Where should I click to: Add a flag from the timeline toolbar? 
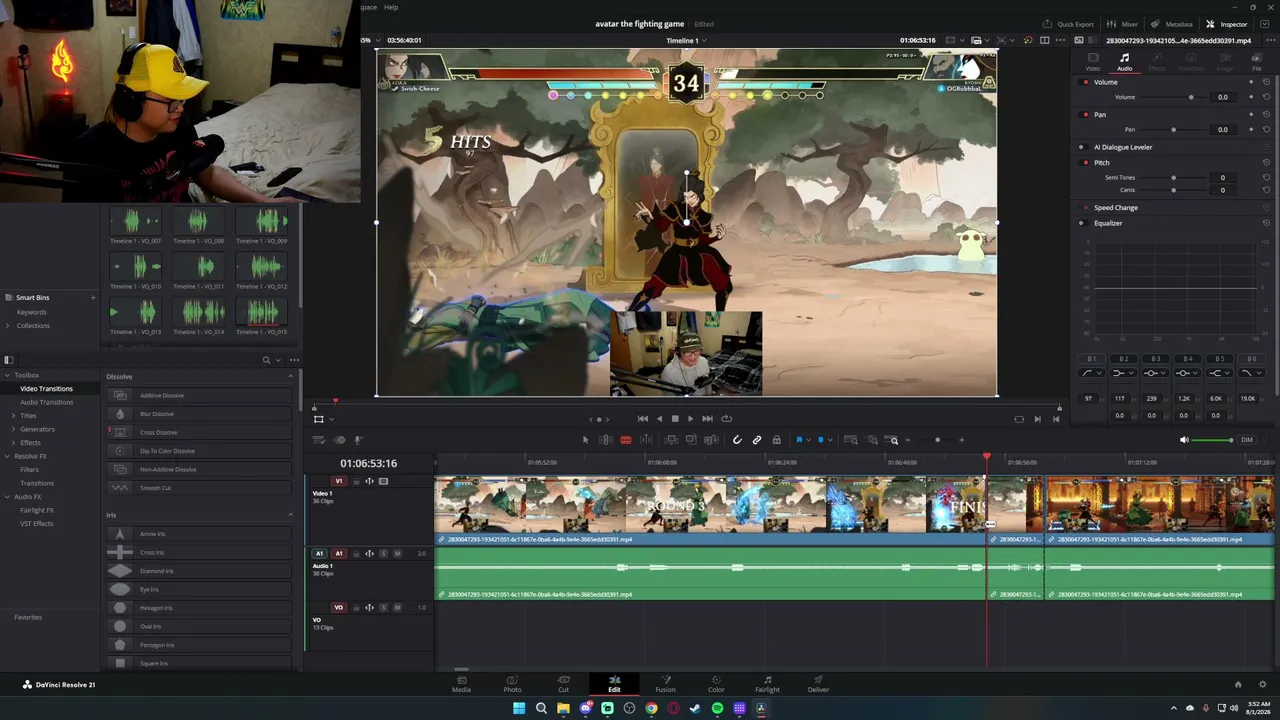pos(799,440)
